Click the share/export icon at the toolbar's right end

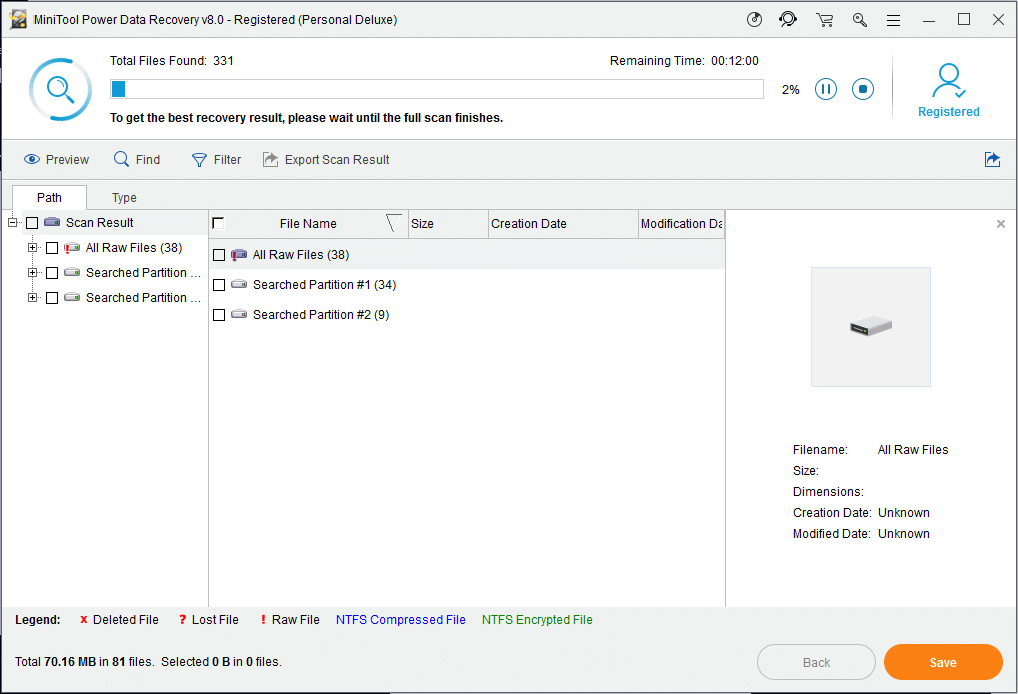992,159
